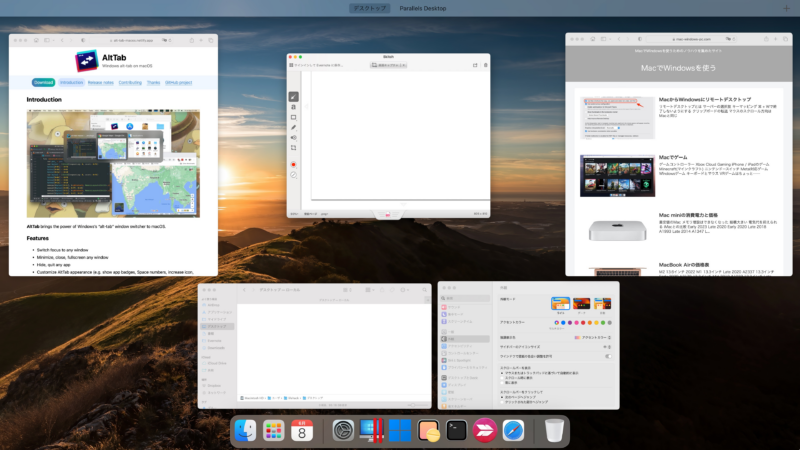
Task: Open Skitch color picker red circle
Action: [x=293, y=165]
